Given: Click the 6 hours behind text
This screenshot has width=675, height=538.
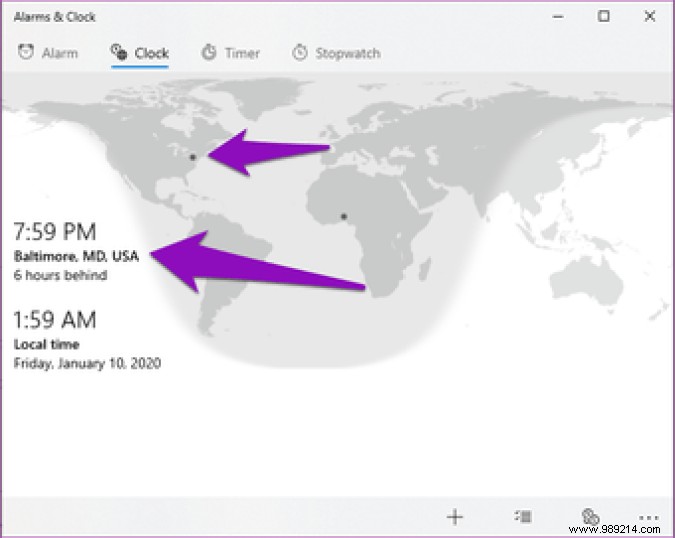Looking at the screenshot, I should [x=60, y=275].
